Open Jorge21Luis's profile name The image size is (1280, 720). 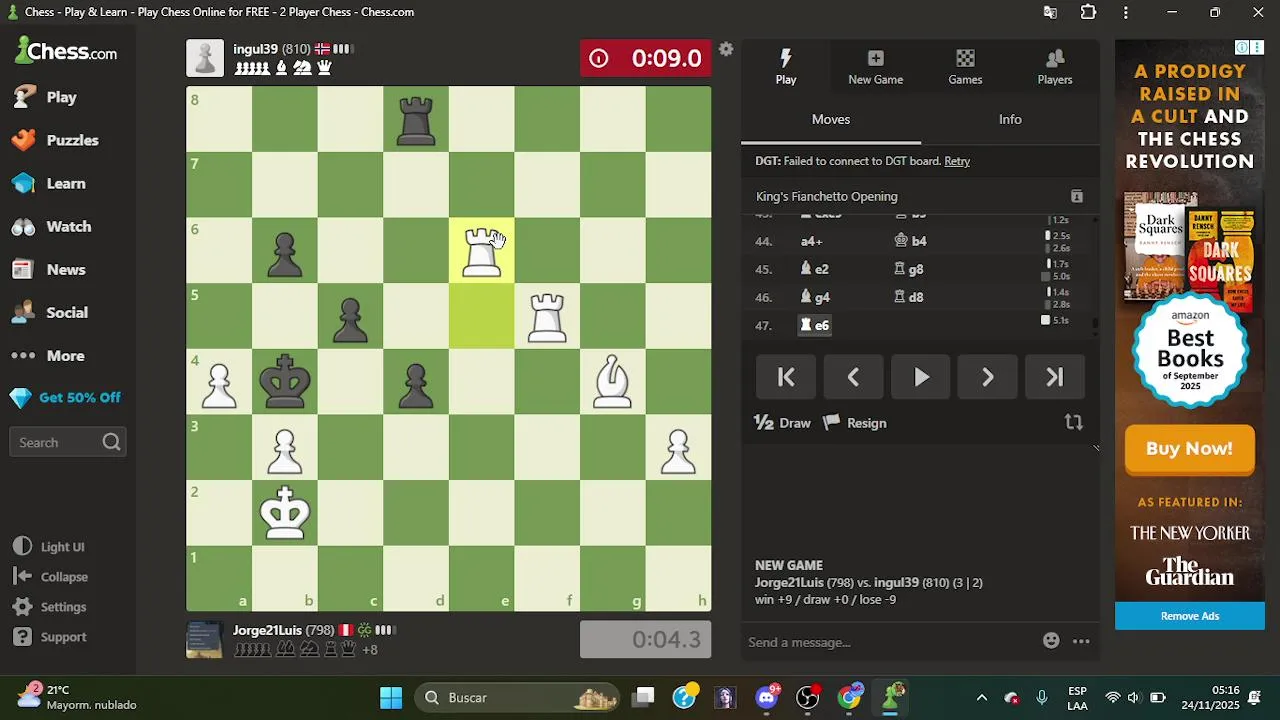(267, 630)
